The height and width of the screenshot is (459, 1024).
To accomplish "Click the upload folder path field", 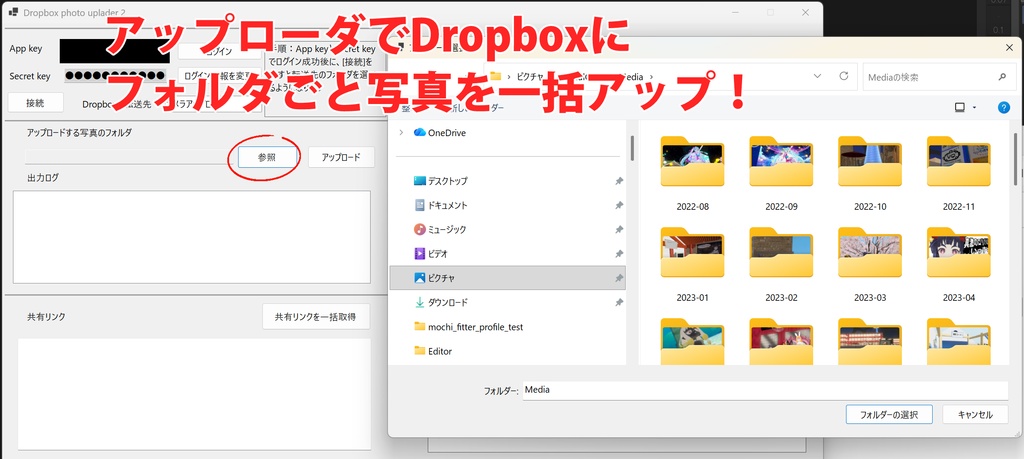I will coord(129,157).
